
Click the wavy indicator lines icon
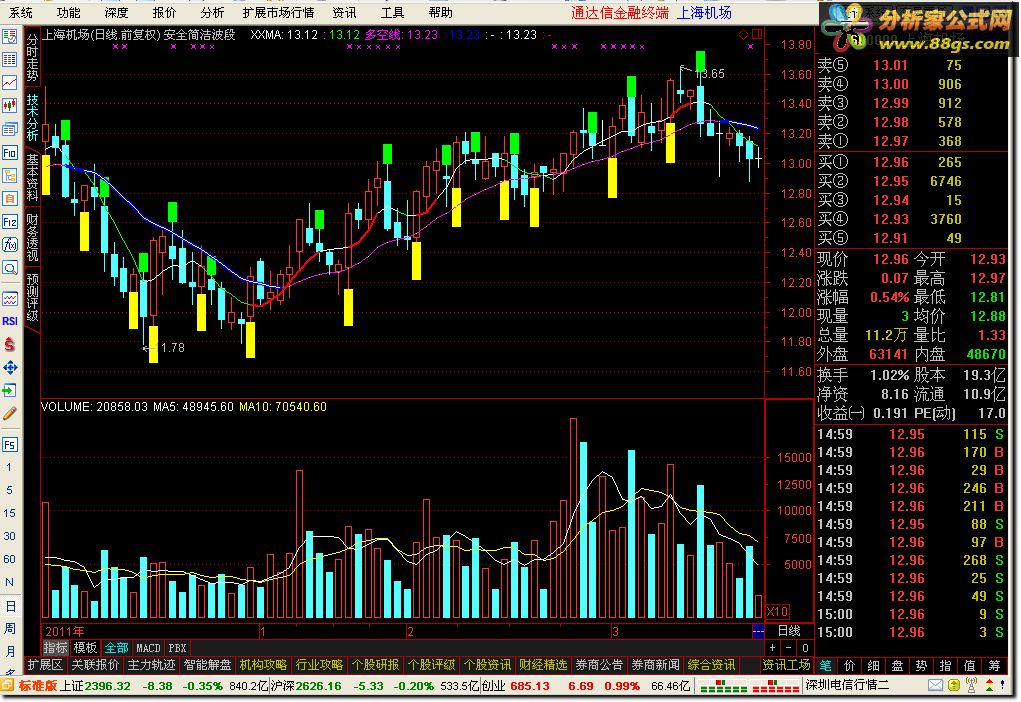(x=10, y=298)
